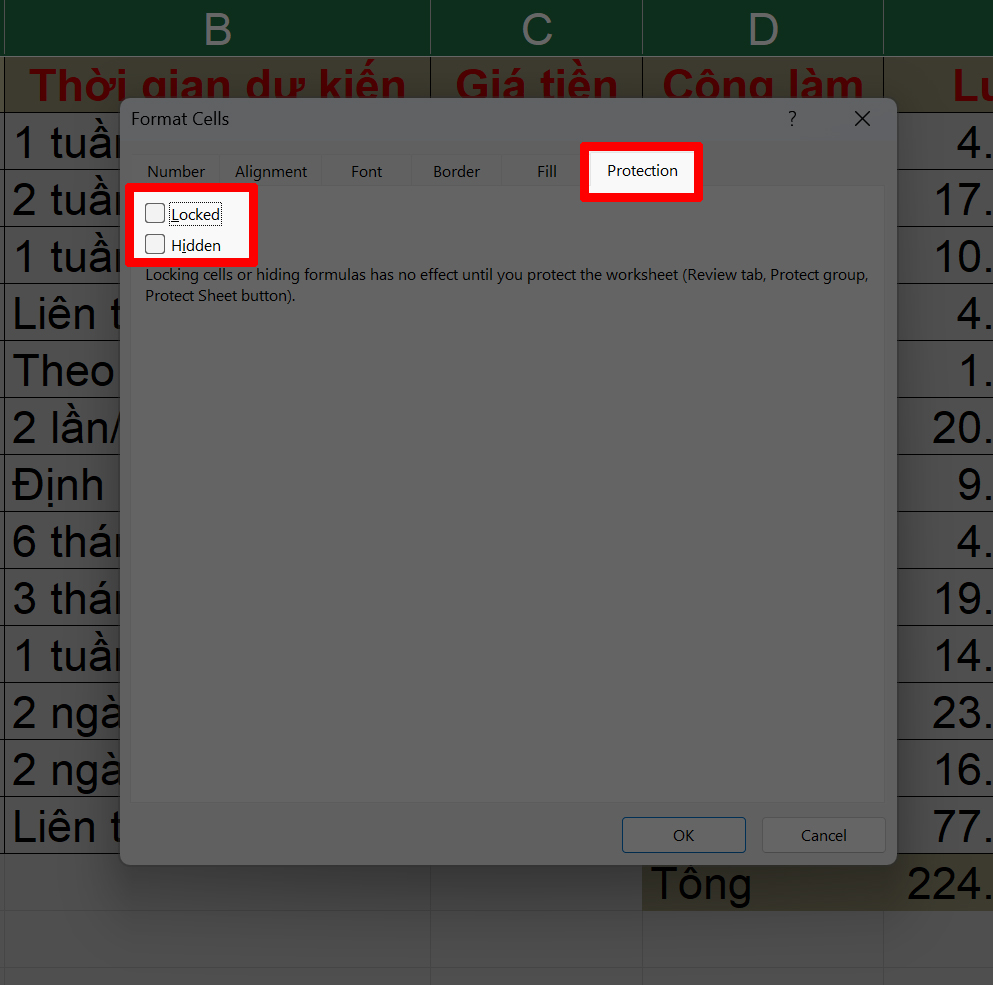Screen dimensions: 993x985
Task: Click the '3 thá' cell in column B
Action: coord(63,597)
